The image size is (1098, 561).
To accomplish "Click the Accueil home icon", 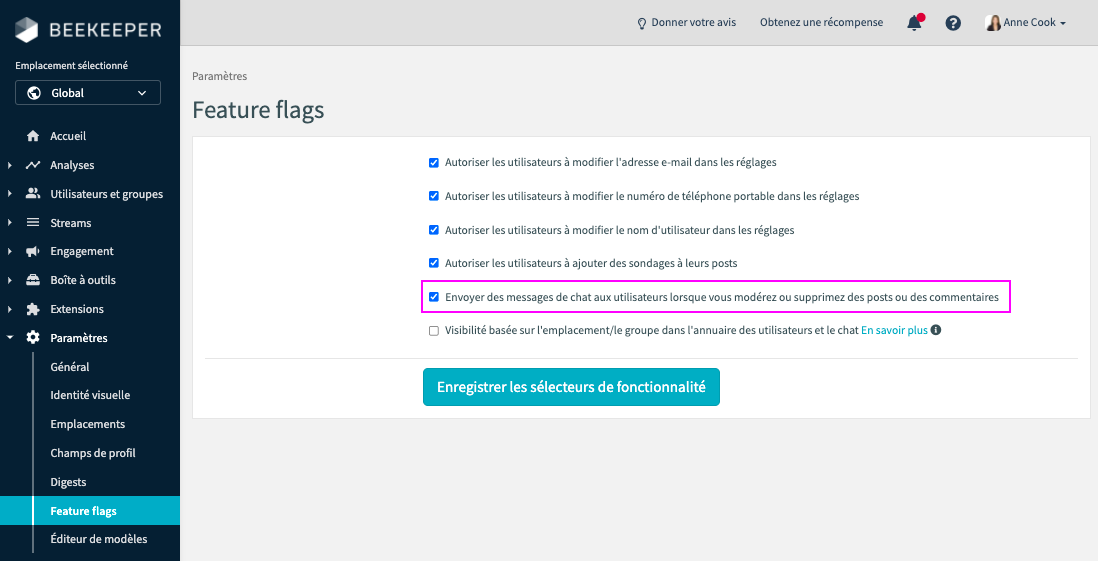I will coord(33,136).
